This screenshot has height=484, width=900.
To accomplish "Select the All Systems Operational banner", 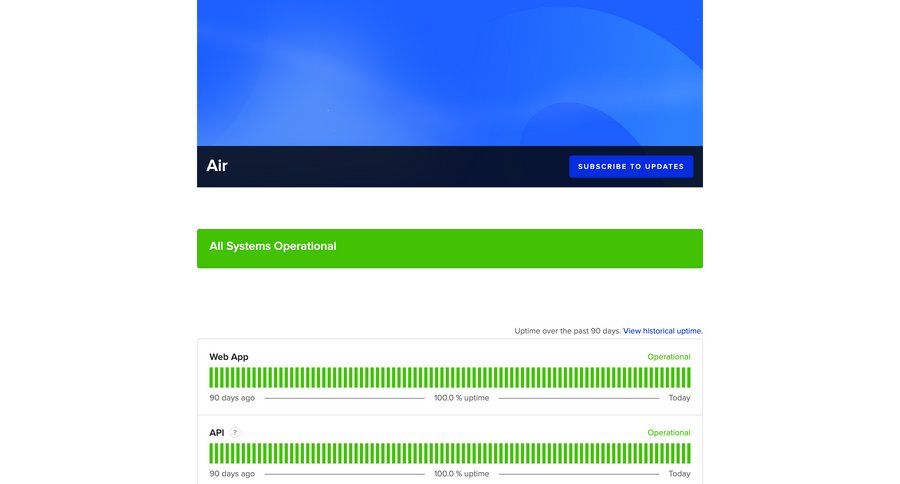I will click(450, 249).
